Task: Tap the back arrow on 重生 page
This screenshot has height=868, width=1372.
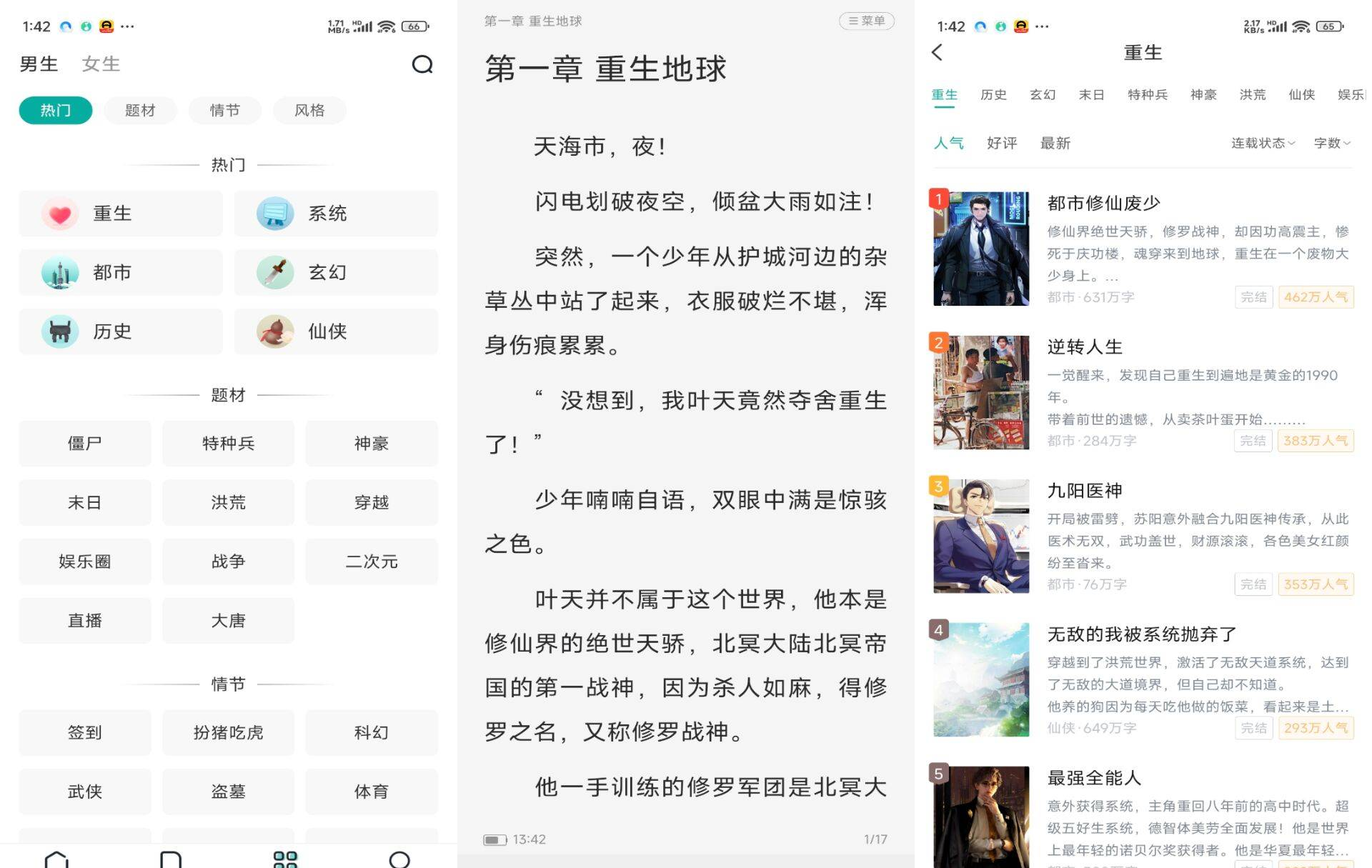Action: coord(938,52)
